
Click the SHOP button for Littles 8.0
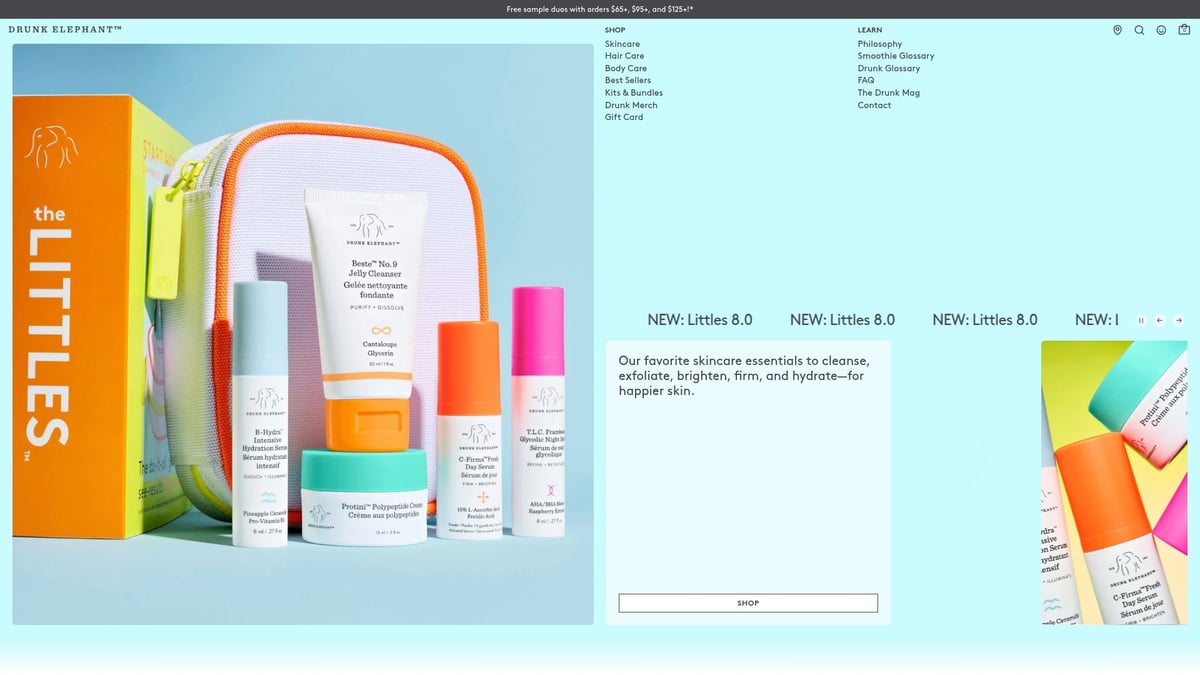(747, 603)
